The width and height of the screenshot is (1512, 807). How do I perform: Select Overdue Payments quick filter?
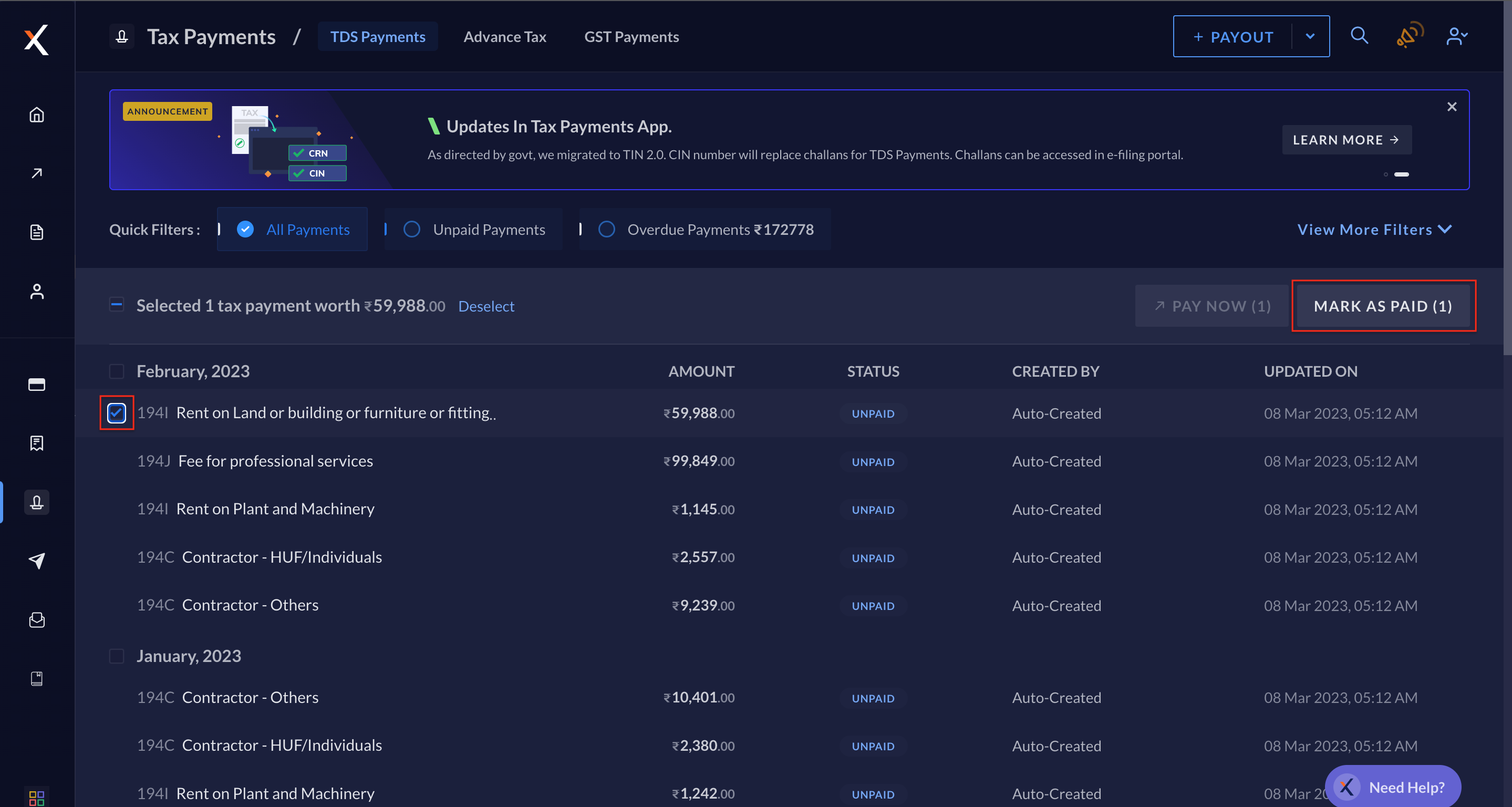(x=705, y=229)
